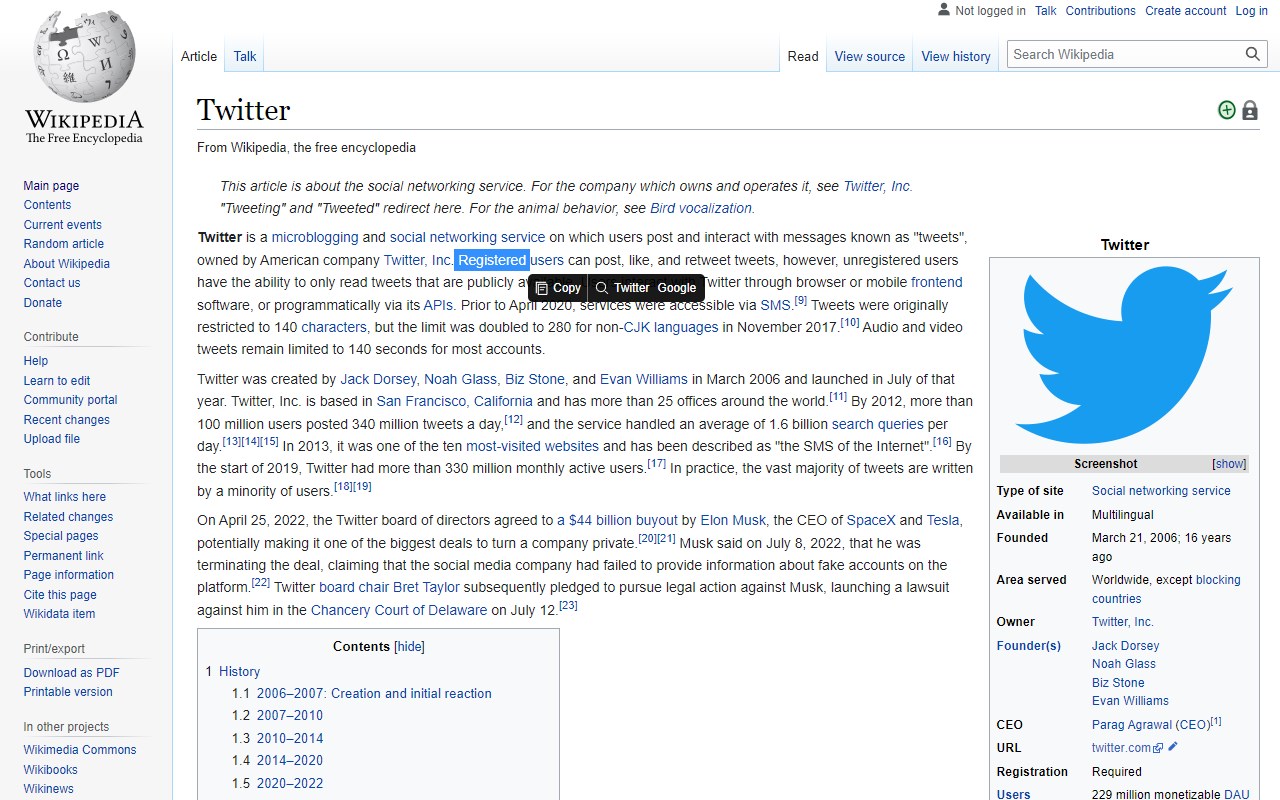Image resolution: width=1280 pixels, height=800 pixels.
Task: Click the $44 billion buyout link
Action: [x=617, y=520]
